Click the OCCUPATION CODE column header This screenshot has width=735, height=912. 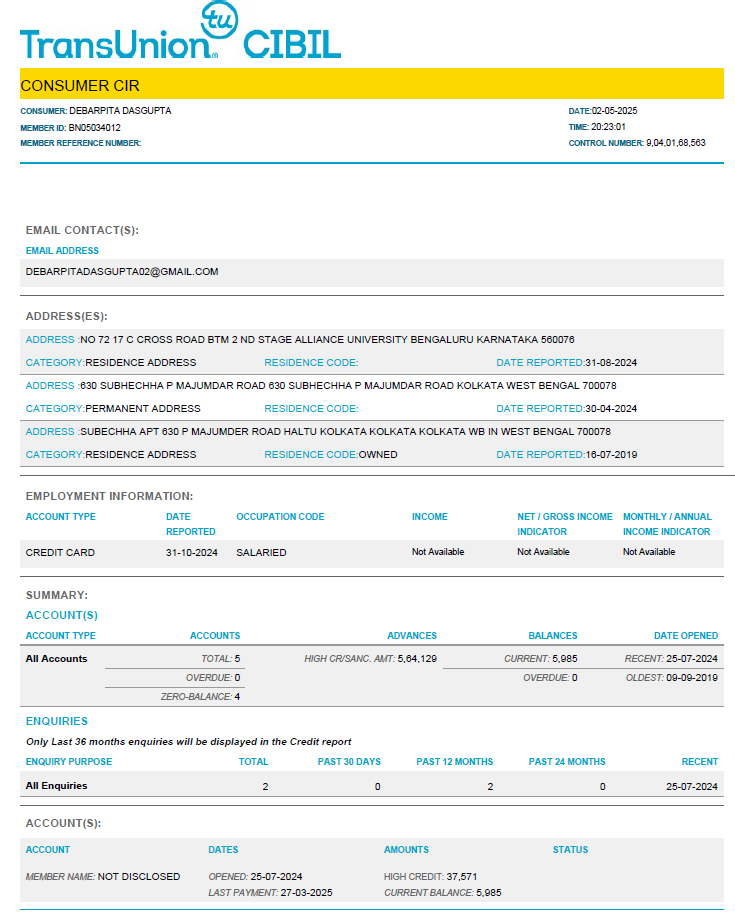(280, 516)
